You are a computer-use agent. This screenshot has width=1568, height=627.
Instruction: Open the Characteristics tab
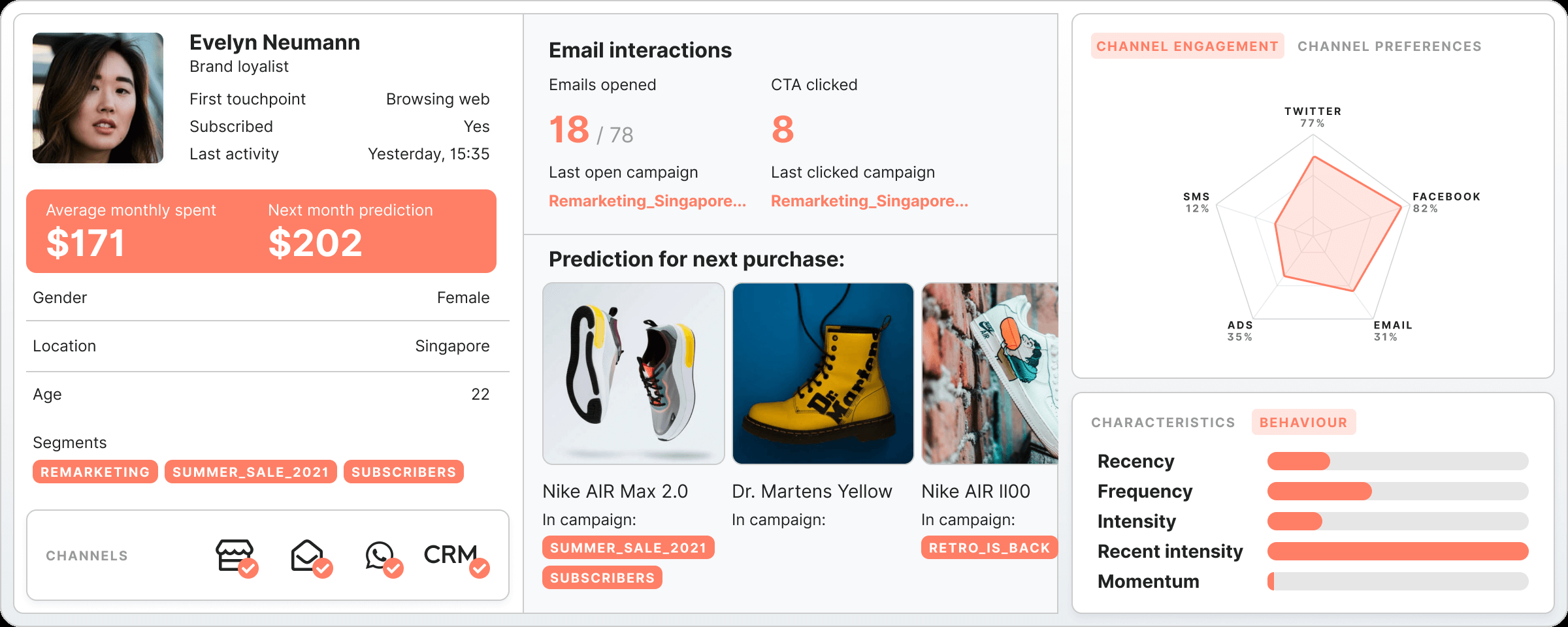pos(1163,423)
